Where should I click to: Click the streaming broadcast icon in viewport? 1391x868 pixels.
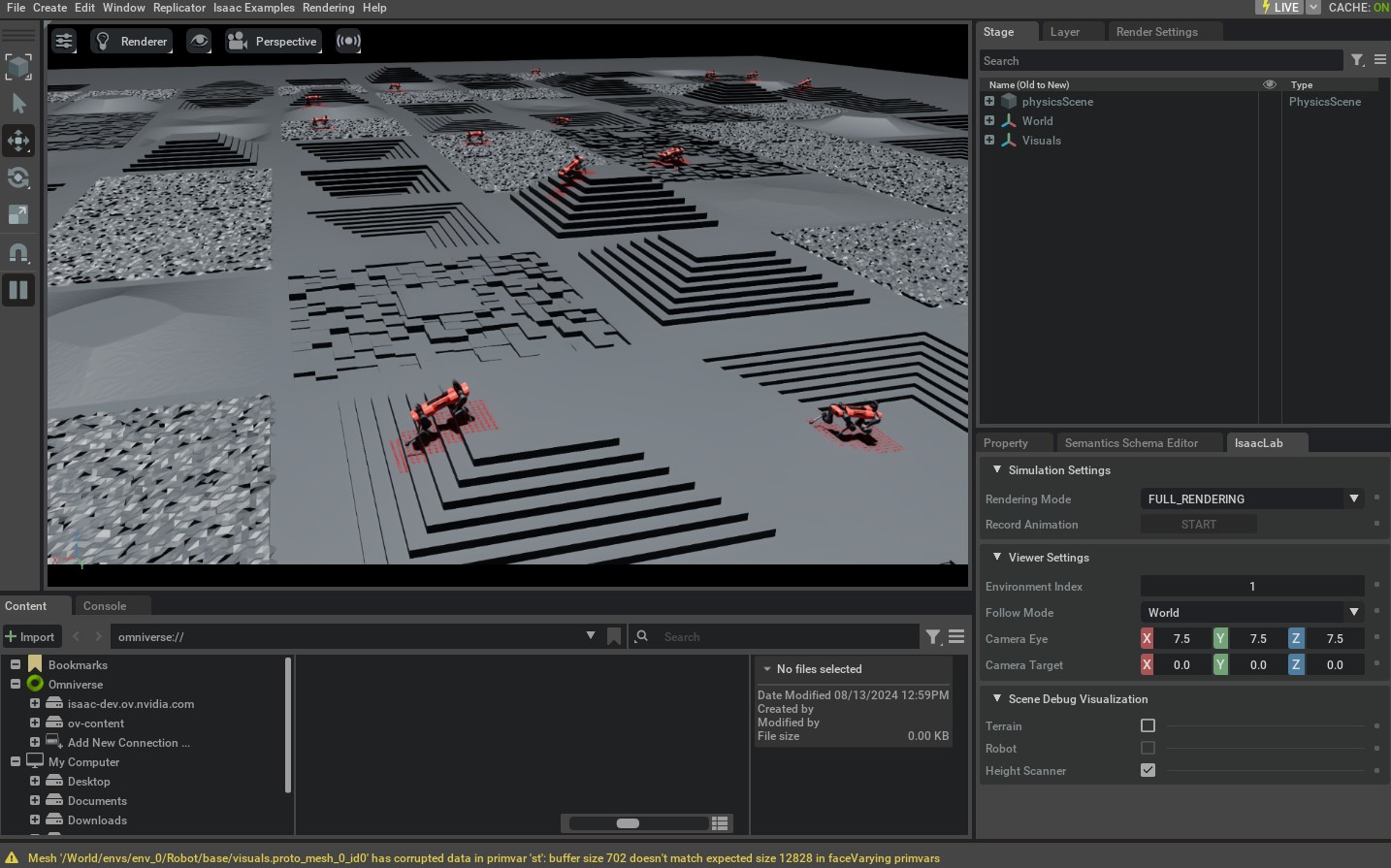pyautogui.click(x=348, y=41)
